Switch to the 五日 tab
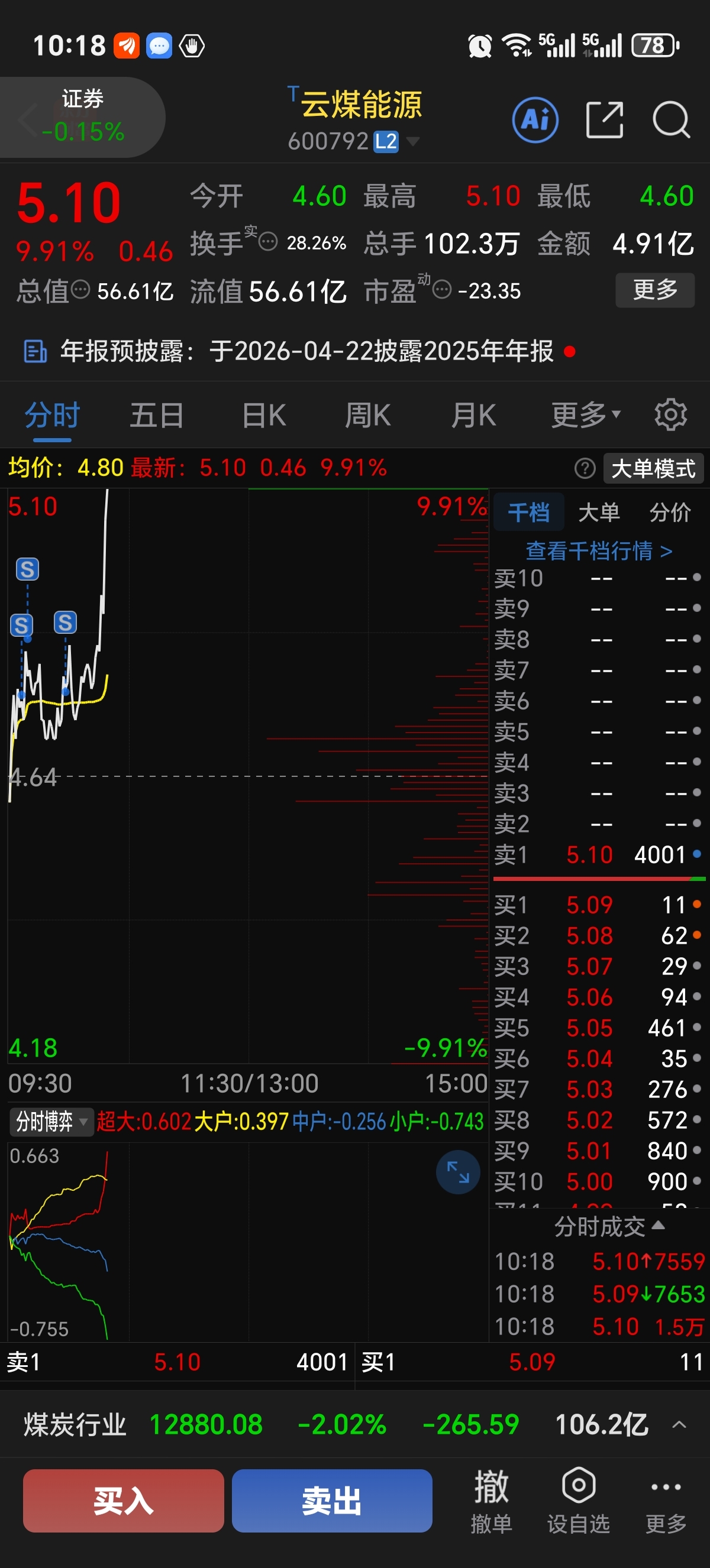 [x=156, y=415]
